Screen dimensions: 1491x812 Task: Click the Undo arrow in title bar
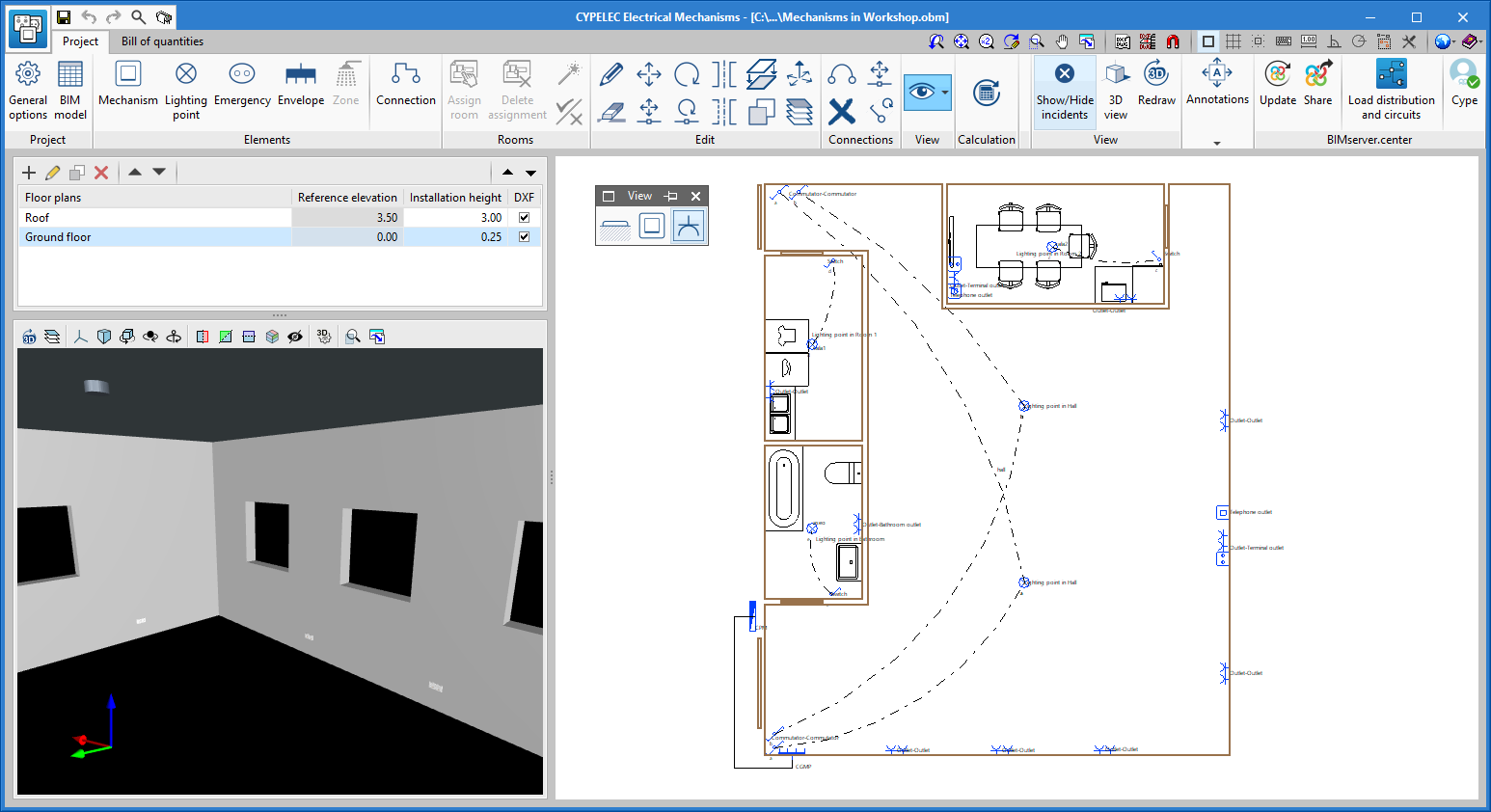pos(89,16)
